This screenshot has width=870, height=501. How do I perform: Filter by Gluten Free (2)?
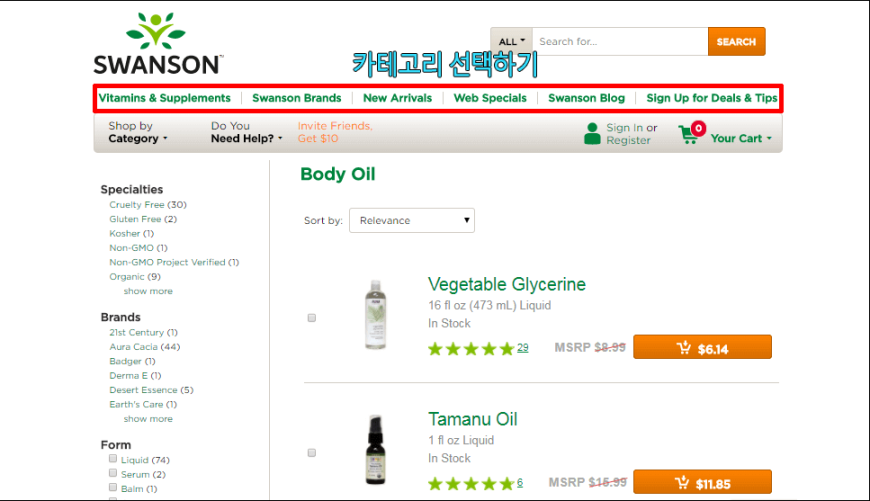pyautogui.click(x=143, y=219)
